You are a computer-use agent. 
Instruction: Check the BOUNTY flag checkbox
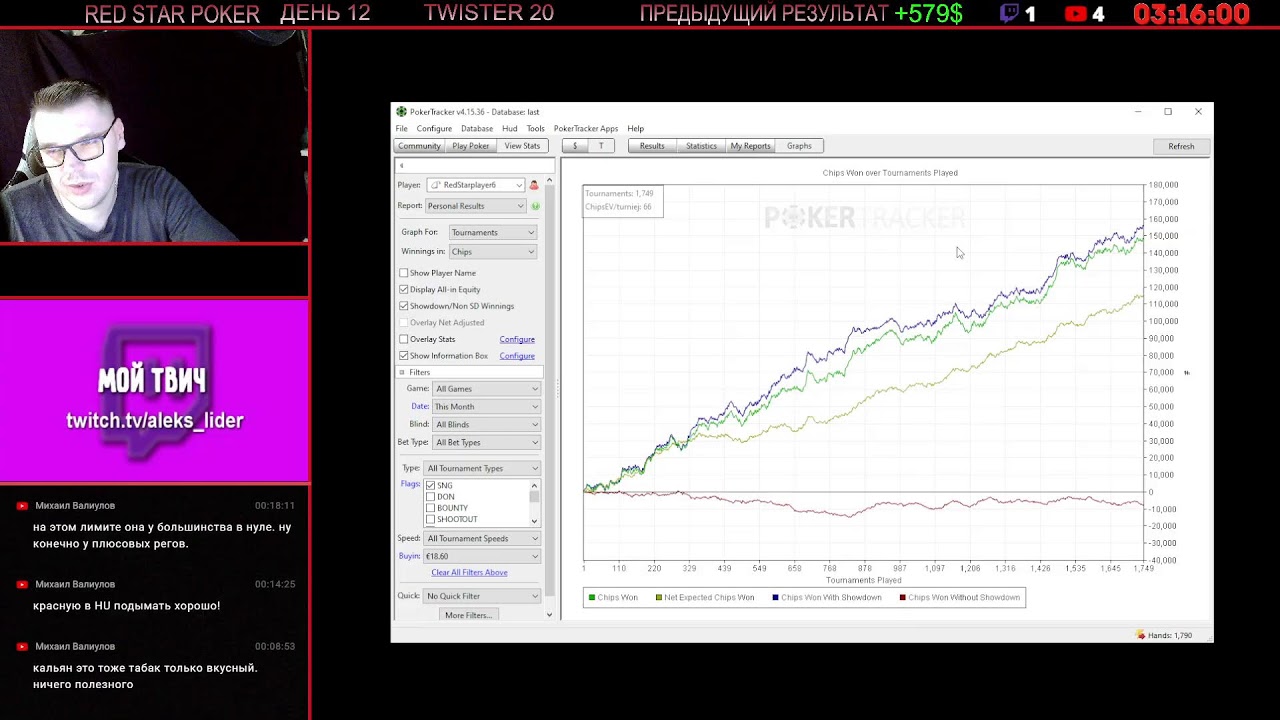pyautogui.click(x=431, y=508)
